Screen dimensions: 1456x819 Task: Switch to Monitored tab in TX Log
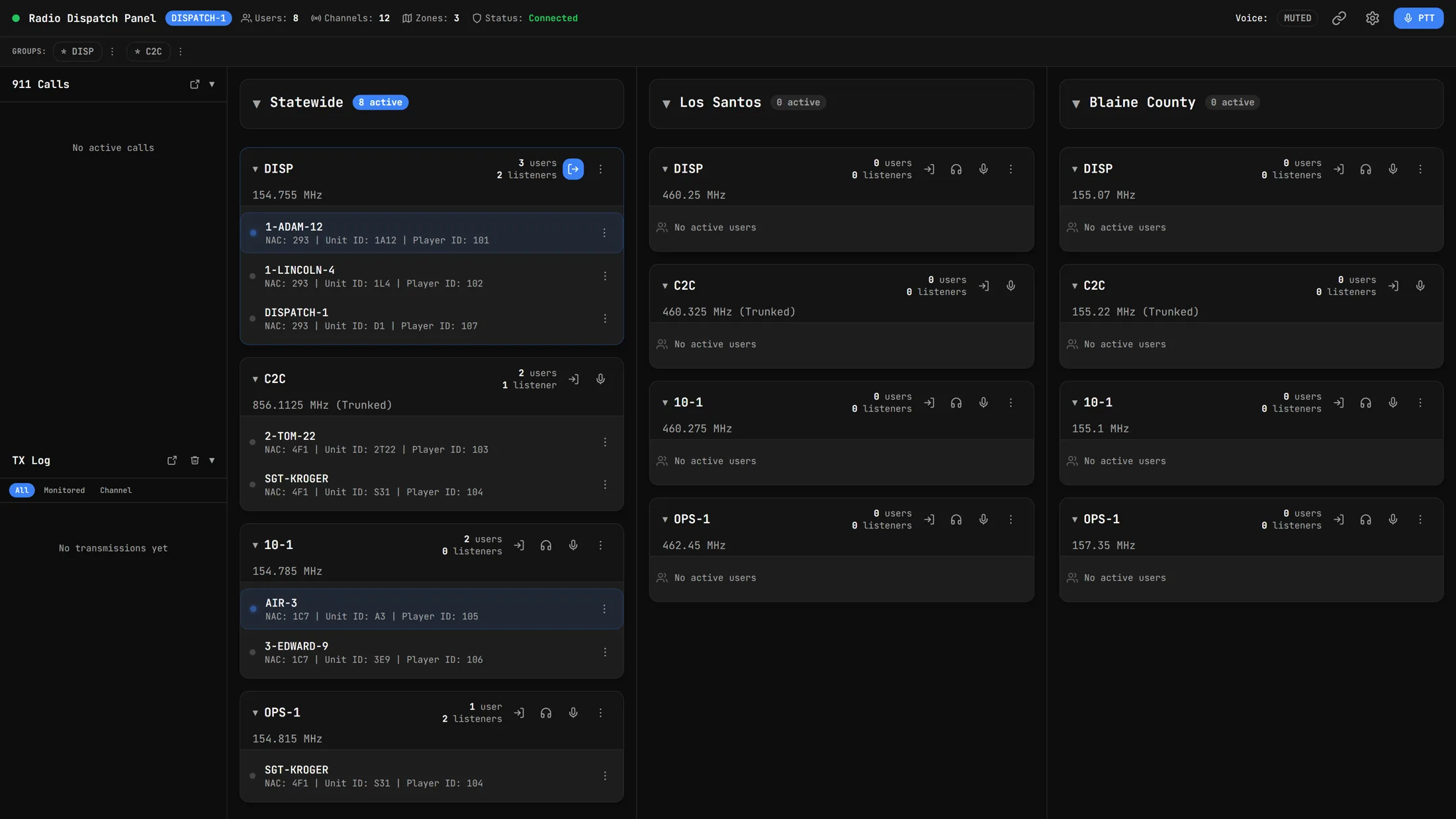pyautogui.click(x=64, y=490)
